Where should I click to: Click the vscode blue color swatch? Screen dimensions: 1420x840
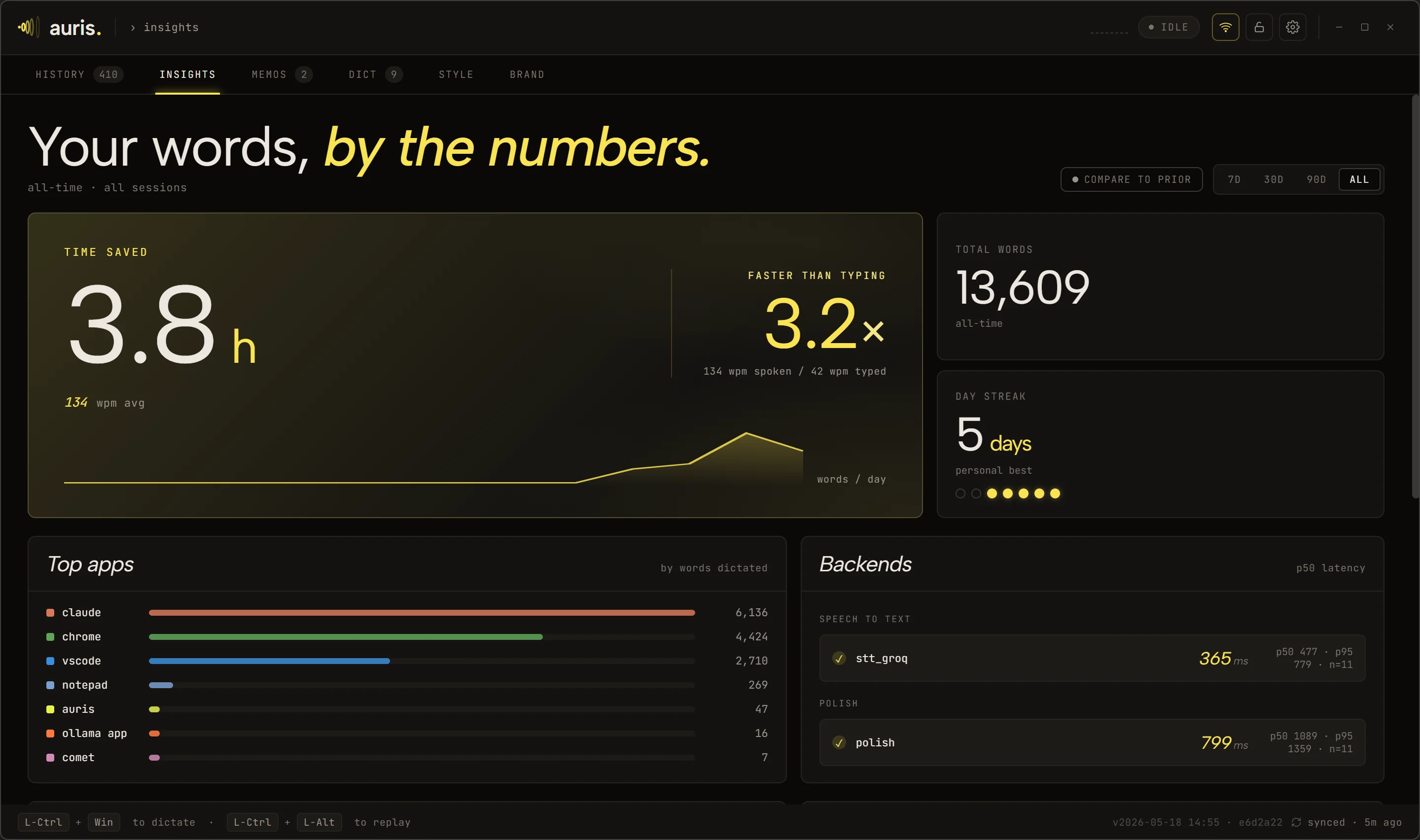[50, 661]
